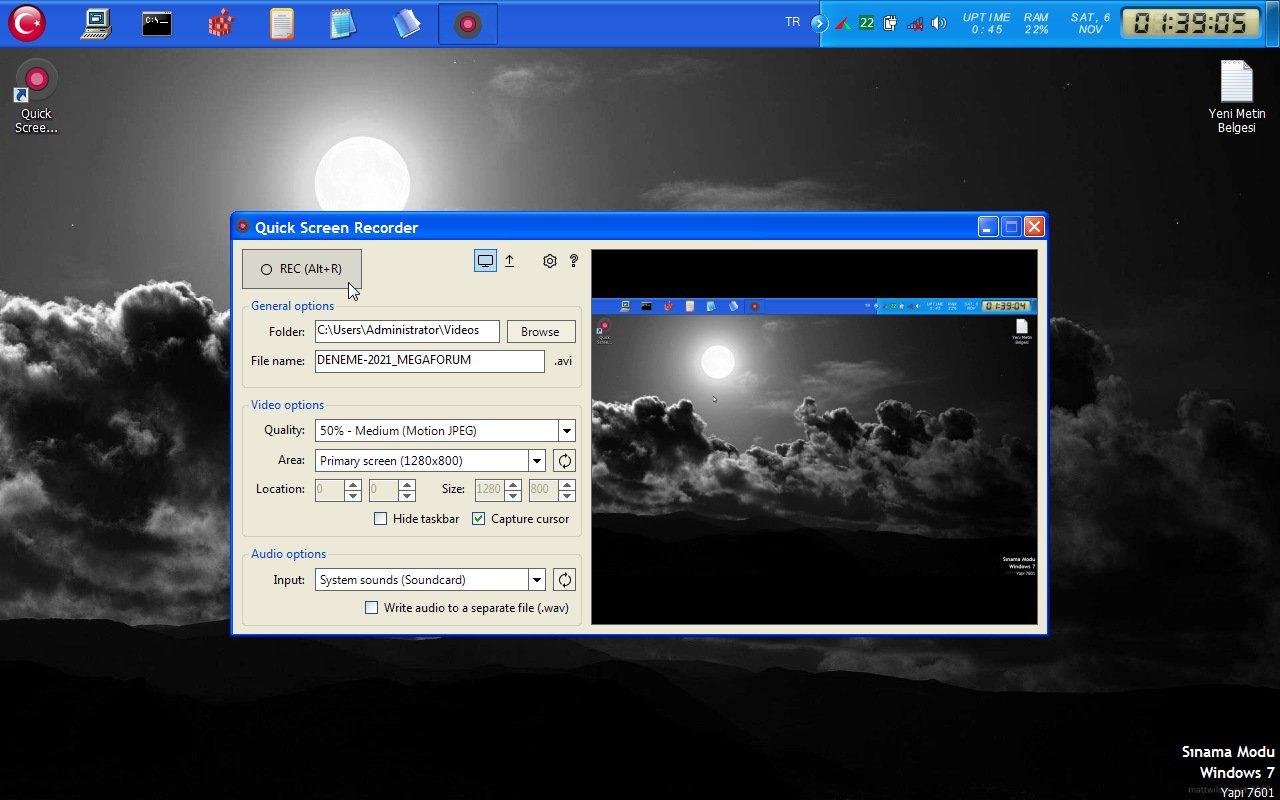Start recording with REC (Alt+R) button
Viewport: 1280px width, 800px height.
click(302, 269)
